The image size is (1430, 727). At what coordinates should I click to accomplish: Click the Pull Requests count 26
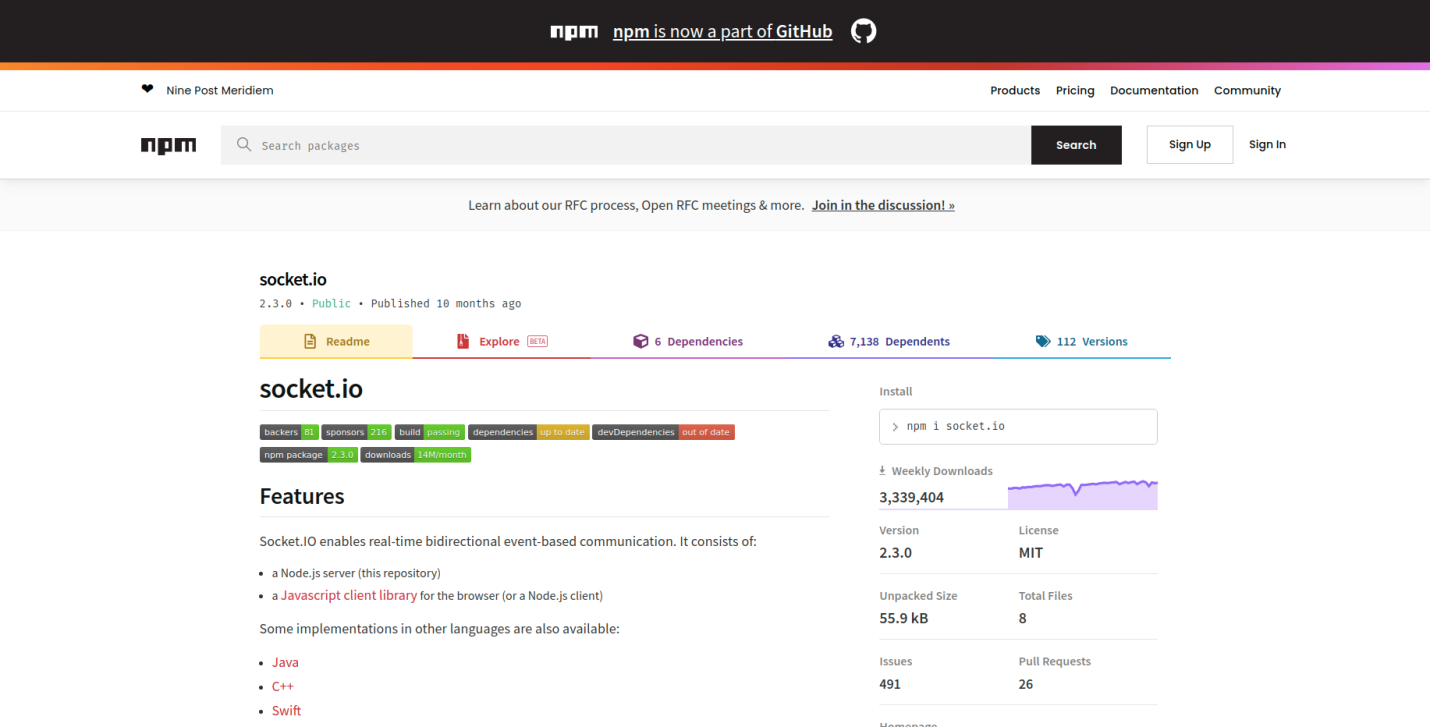tap(1026, 684)
